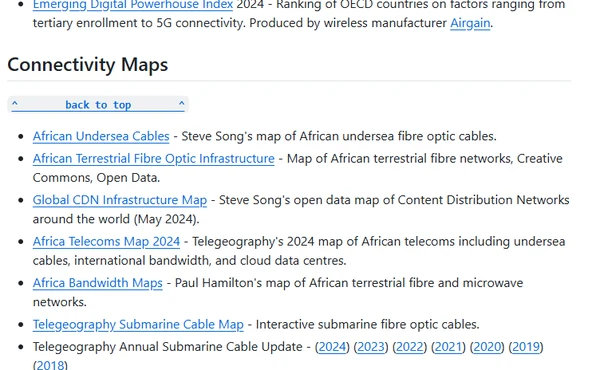Click the text 'tertiary enrollment to 5G connectivity'
The width and height of the screenshot is (592, 370).
(139, 23)
